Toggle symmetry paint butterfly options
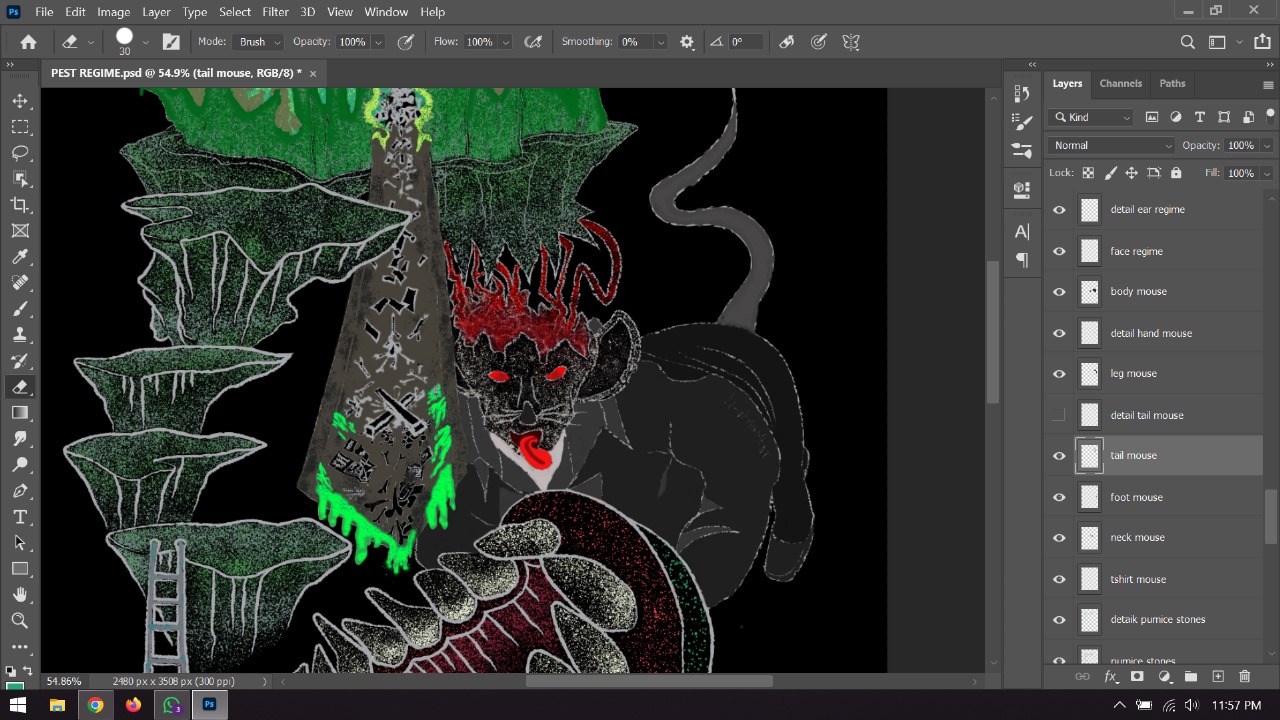Screen dimensions: 1280x720 click(x=851, y=42)
